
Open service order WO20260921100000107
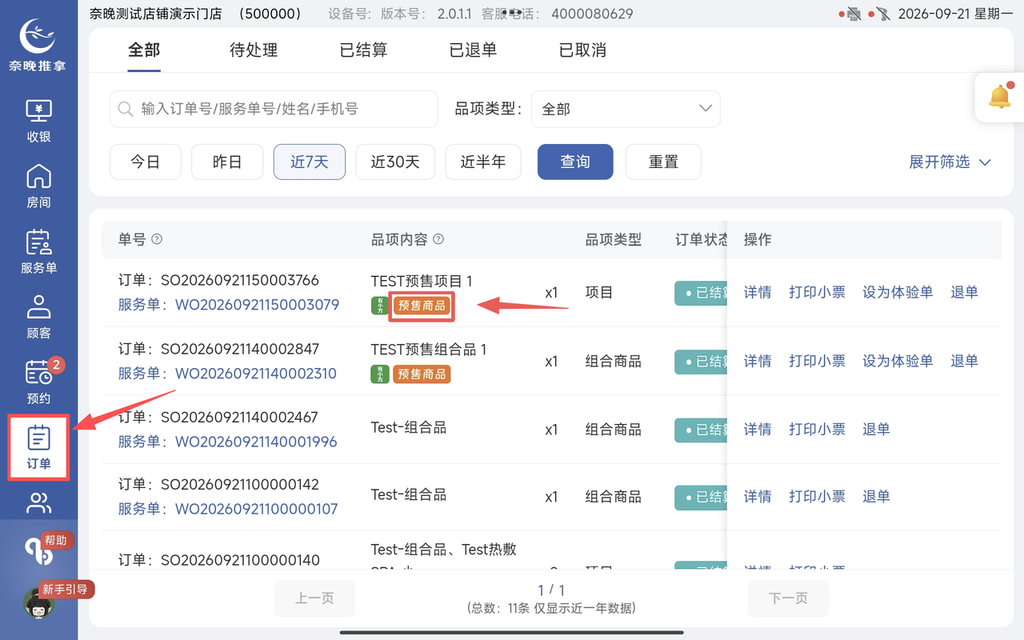click(x=256, y=509)
